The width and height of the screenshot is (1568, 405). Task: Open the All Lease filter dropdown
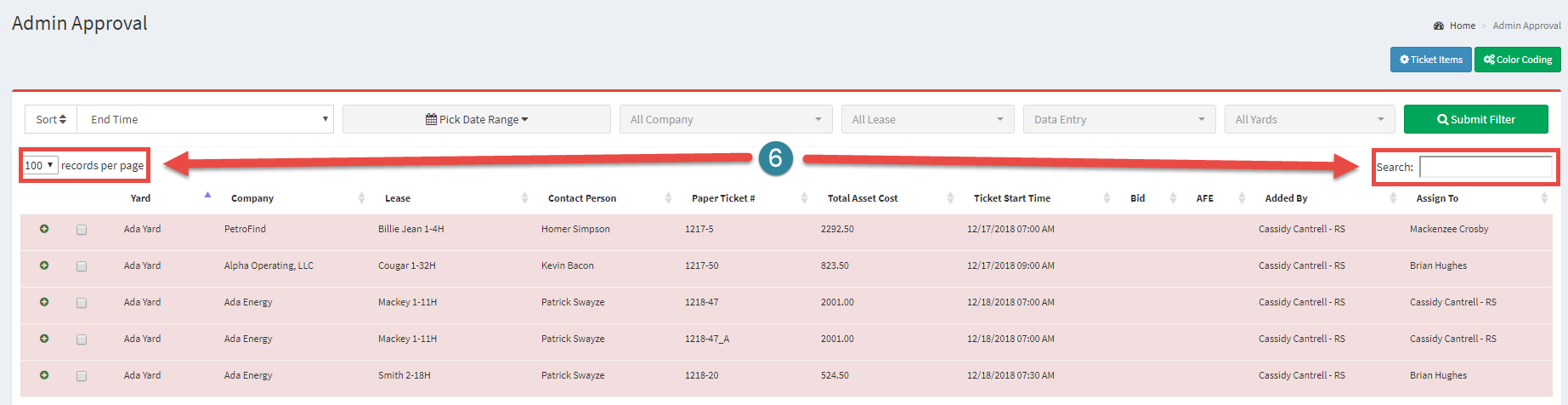(x=928, y=119)
